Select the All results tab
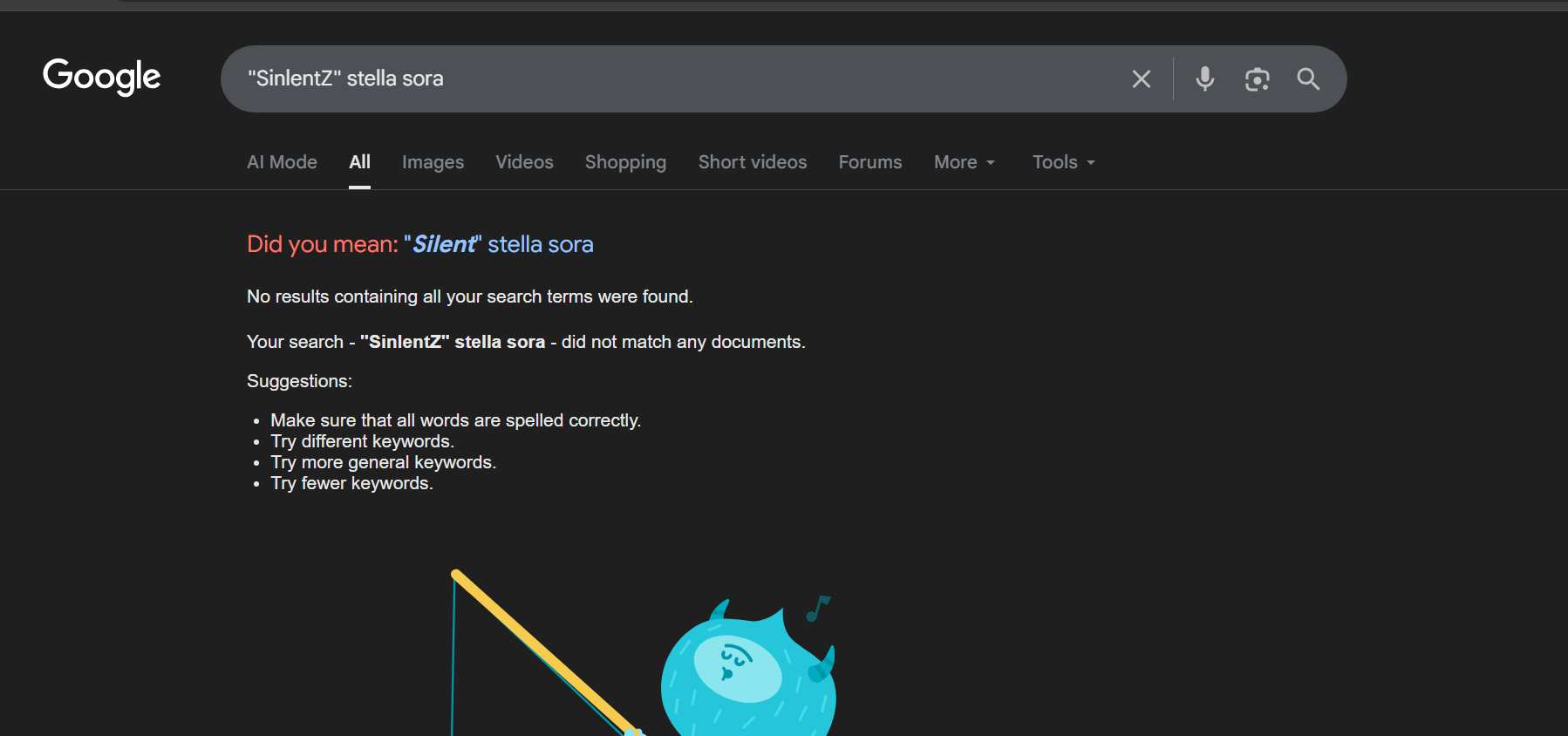The width and height of the screenshot is (1568, 736). pyautogui.click(x=360, y=162)
